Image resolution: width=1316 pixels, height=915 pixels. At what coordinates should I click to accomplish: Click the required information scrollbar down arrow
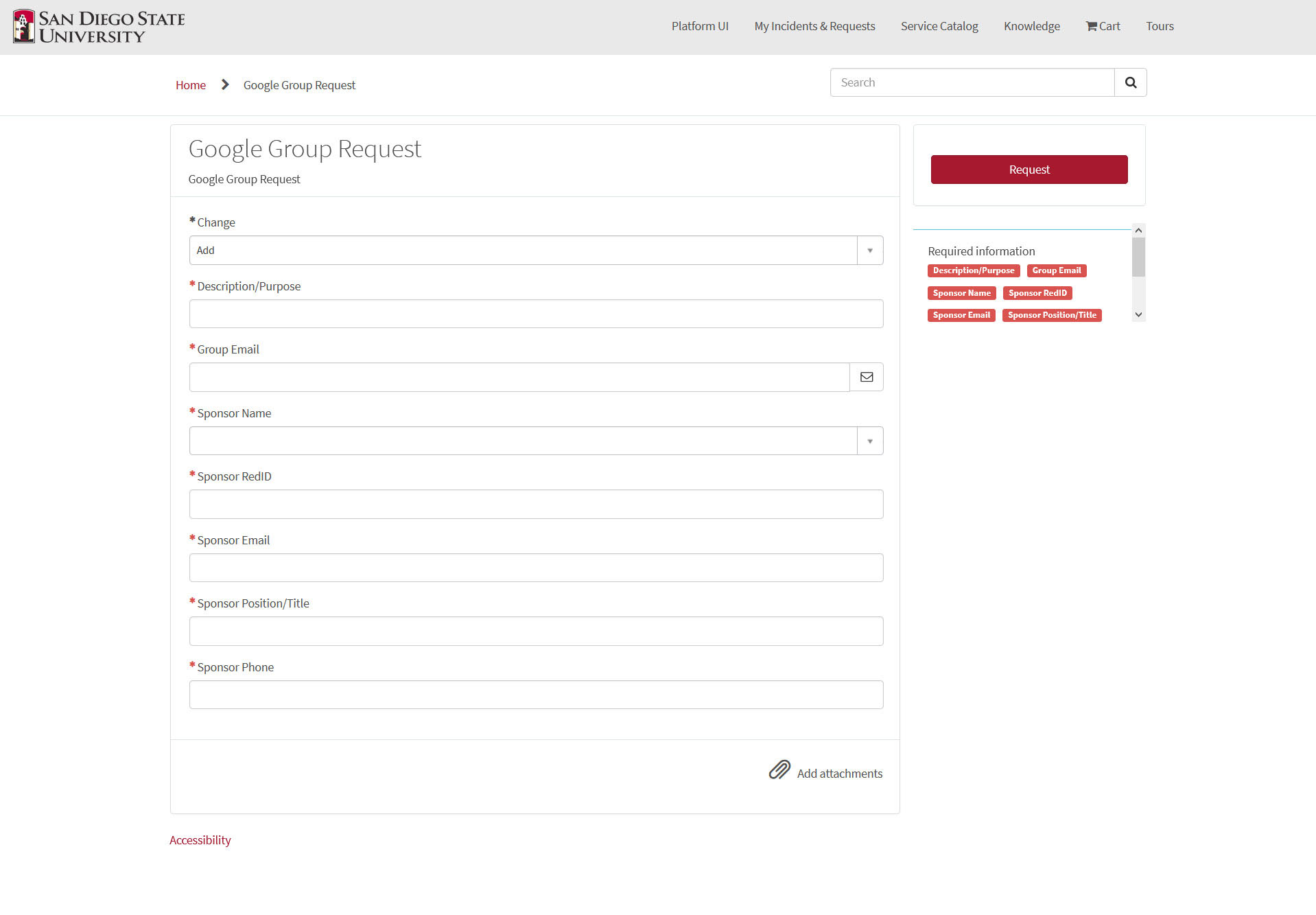[1138, 315]
